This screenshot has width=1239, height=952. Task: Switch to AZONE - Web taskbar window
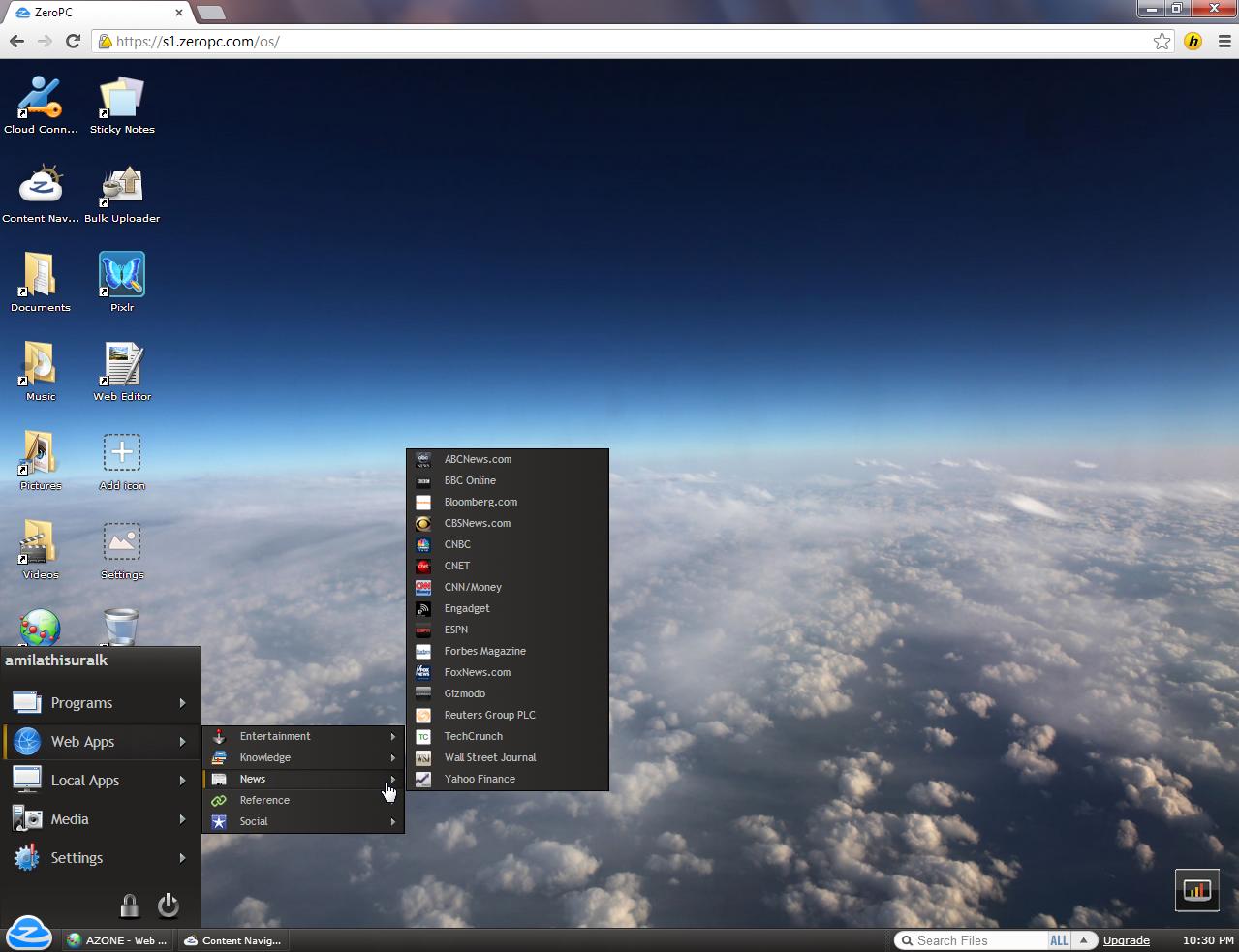click(117, 940)
